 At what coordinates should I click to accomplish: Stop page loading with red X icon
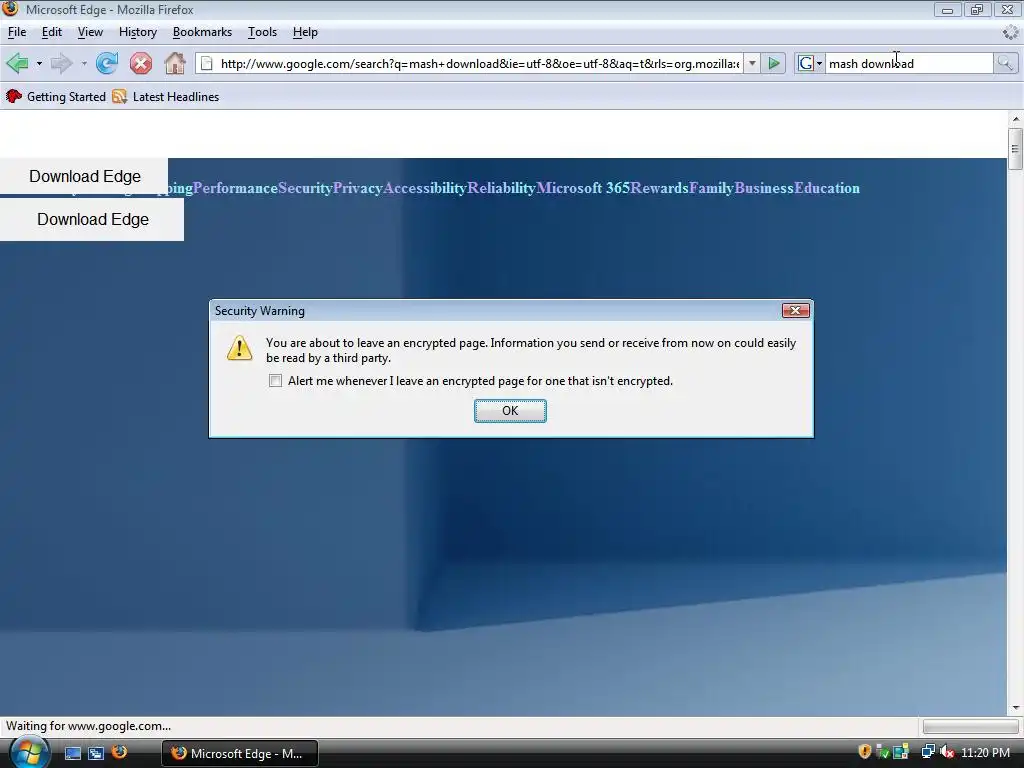point(140,63)
